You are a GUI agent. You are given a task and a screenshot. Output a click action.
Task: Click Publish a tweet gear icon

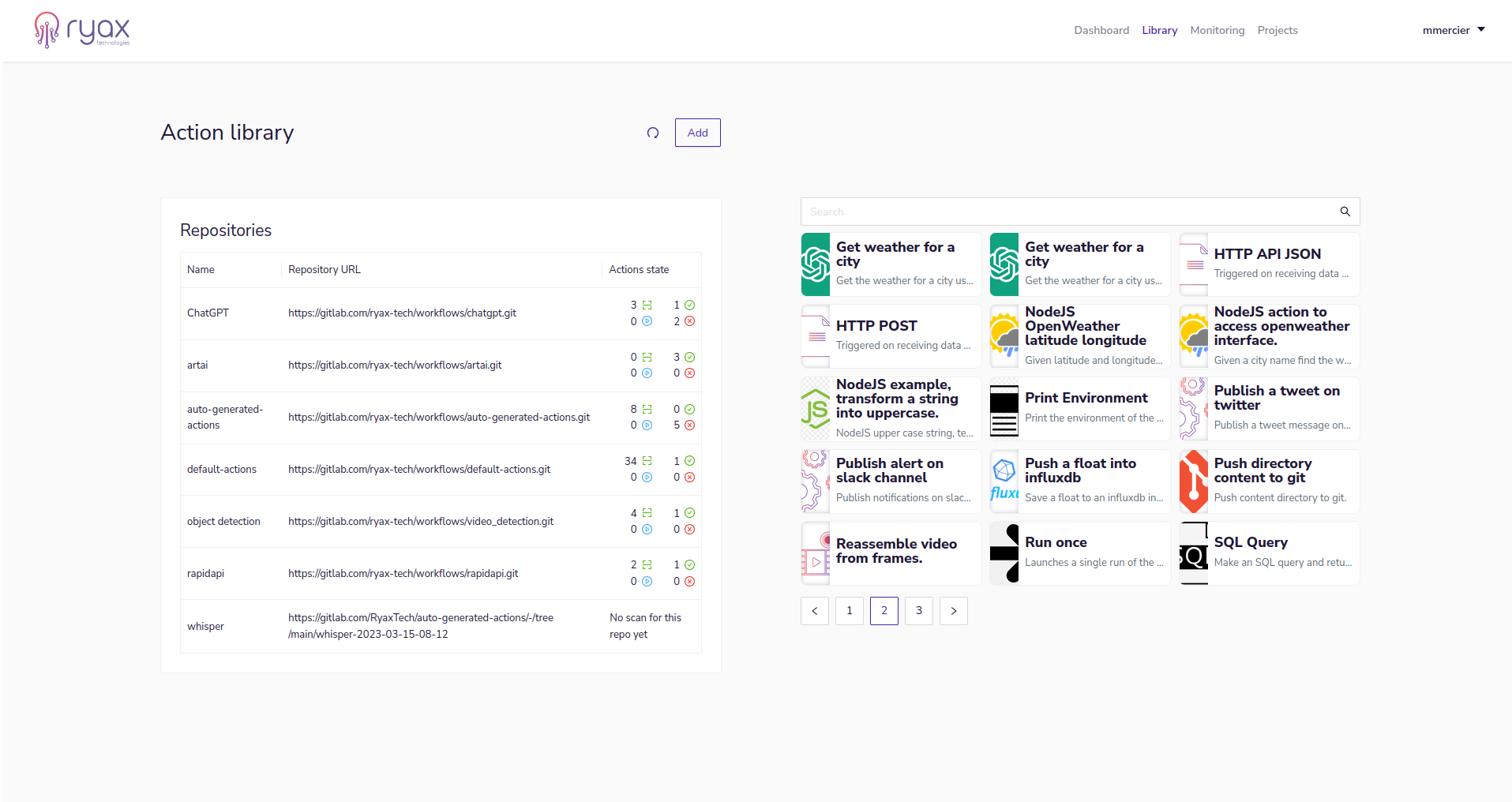(x=1194, y=409)
